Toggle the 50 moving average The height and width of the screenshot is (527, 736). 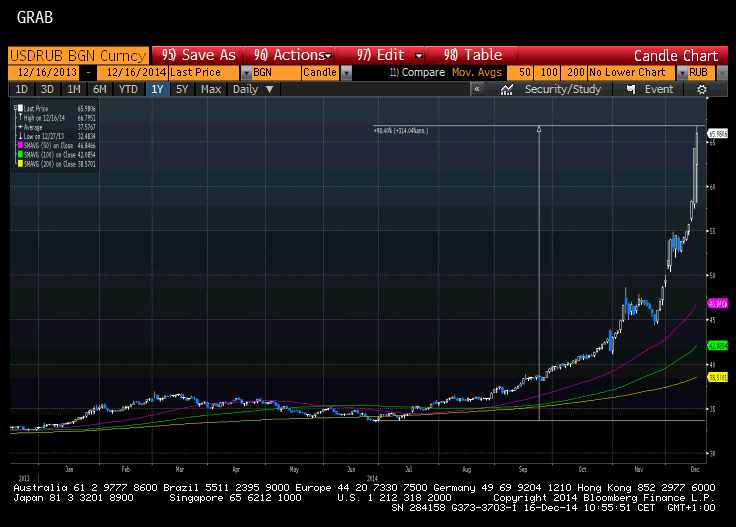click(x=525, y=73)
